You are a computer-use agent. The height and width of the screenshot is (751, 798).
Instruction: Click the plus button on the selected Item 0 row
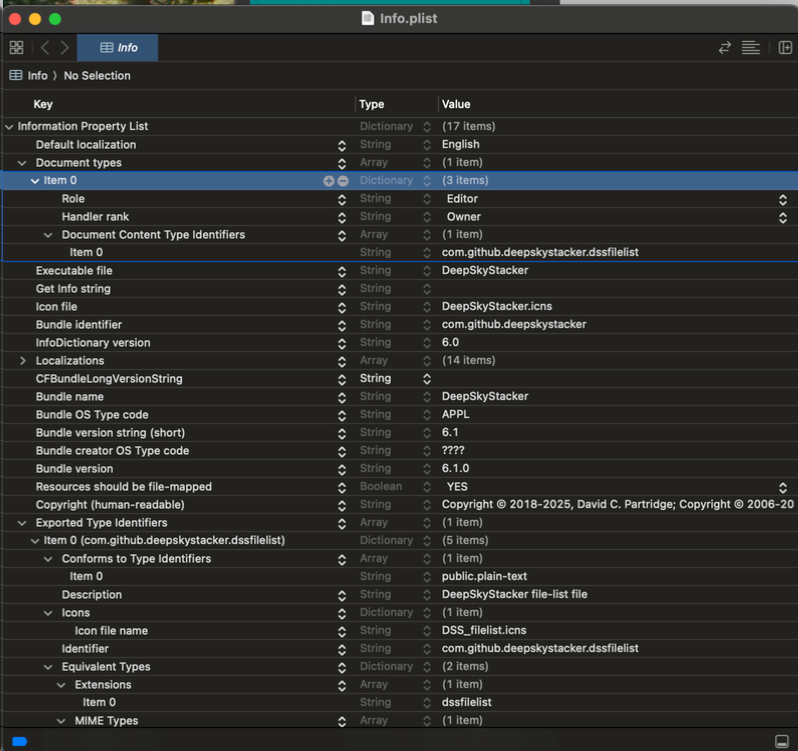pyautogui.click(x=328, y=181)
